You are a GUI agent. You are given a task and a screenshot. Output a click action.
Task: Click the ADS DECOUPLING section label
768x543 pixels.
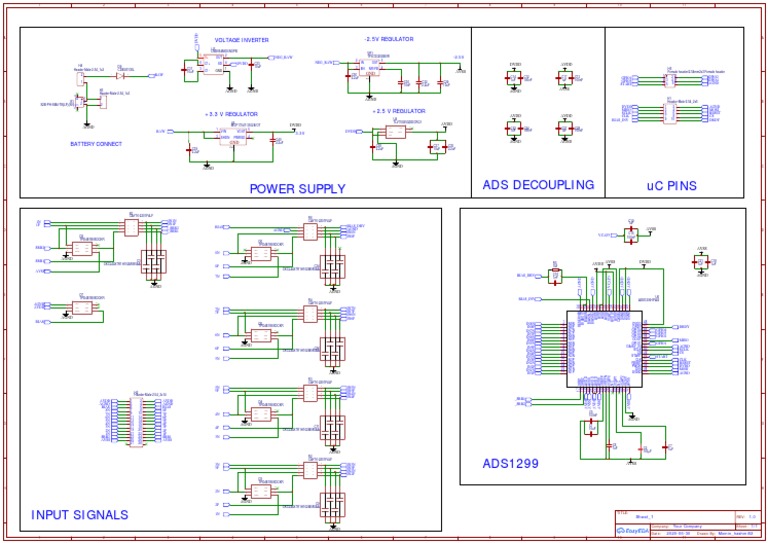[x=538, y=185]
